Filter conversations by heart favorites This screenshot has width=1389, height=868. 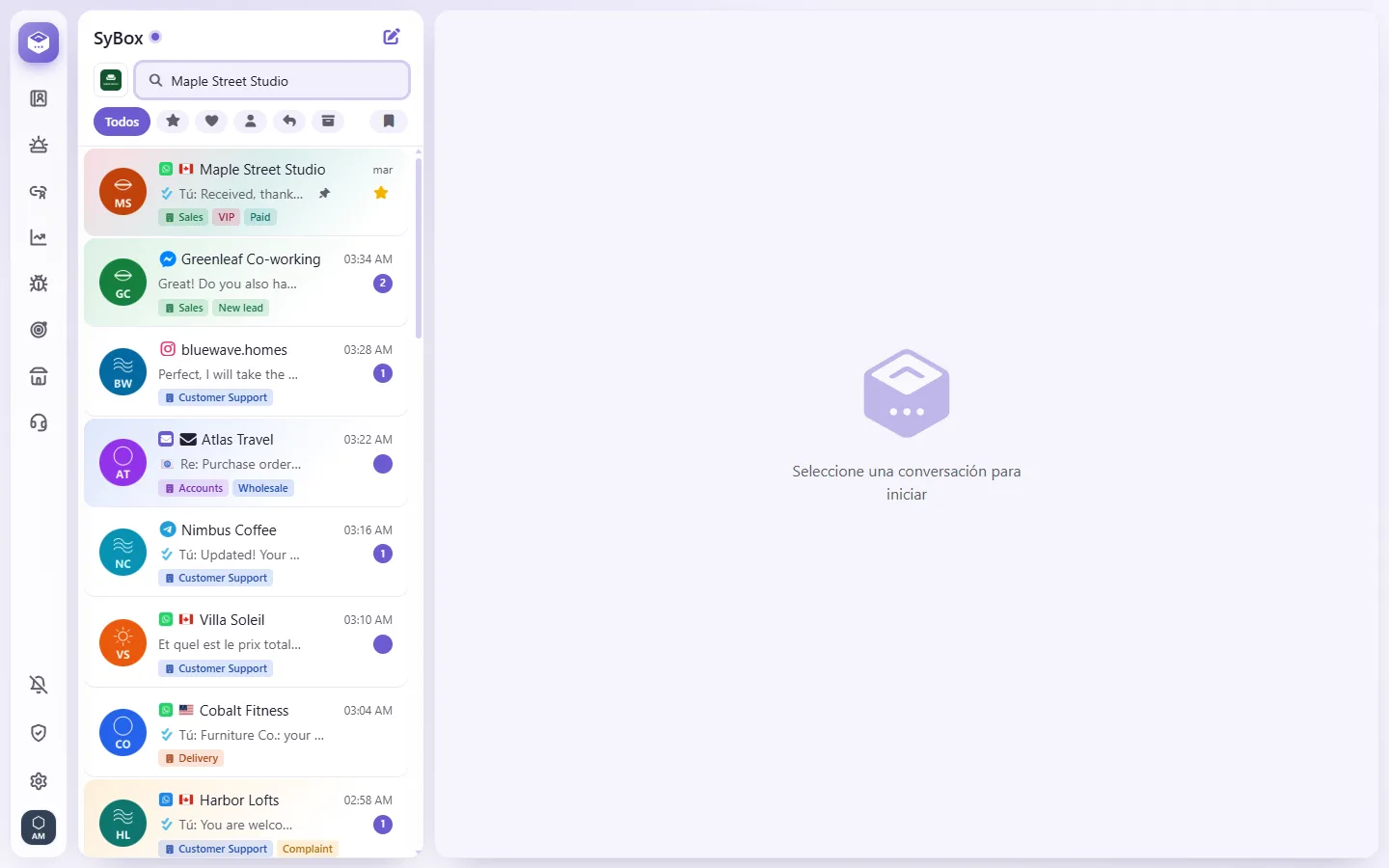211,121
